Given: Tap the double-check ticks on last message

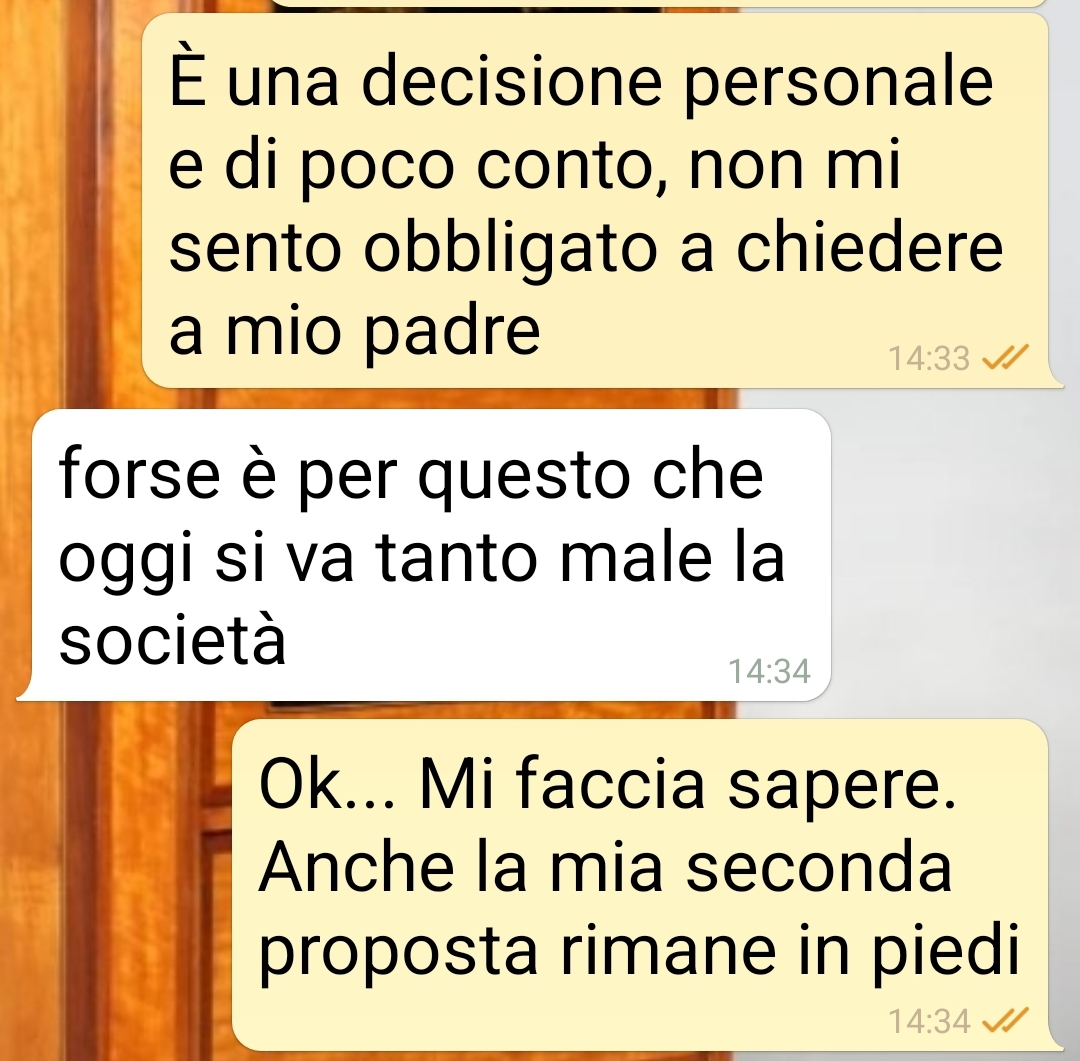Looking at the screenshot, I should [x=1004, y=1020].
